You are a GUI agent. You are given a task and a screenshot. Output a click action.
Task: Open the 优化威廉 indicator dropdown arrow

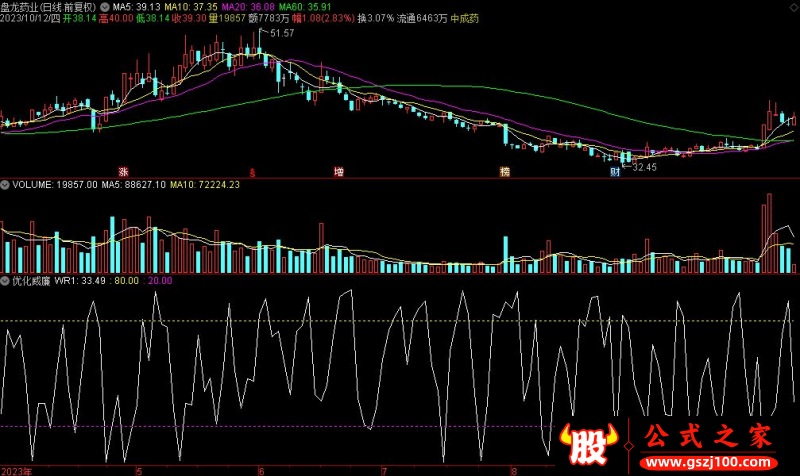[5, 281]
